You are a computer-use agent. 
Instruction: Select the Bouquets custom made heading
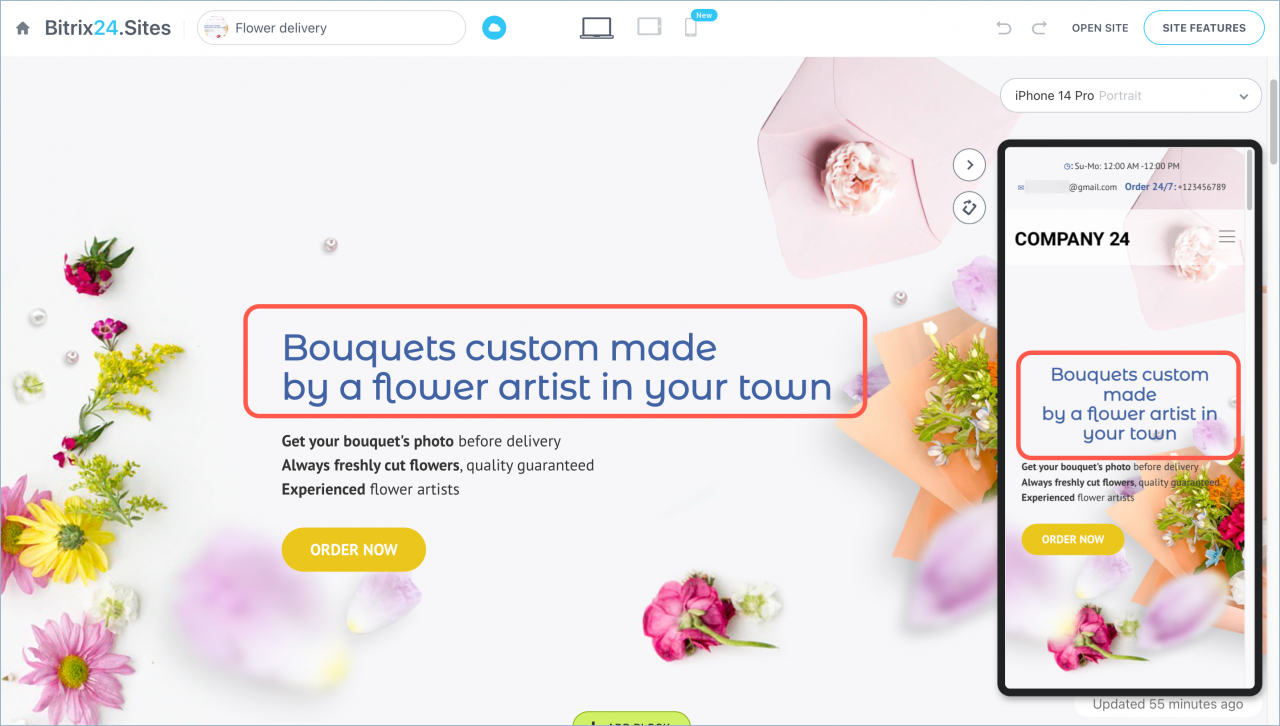[x=556, y=367]
